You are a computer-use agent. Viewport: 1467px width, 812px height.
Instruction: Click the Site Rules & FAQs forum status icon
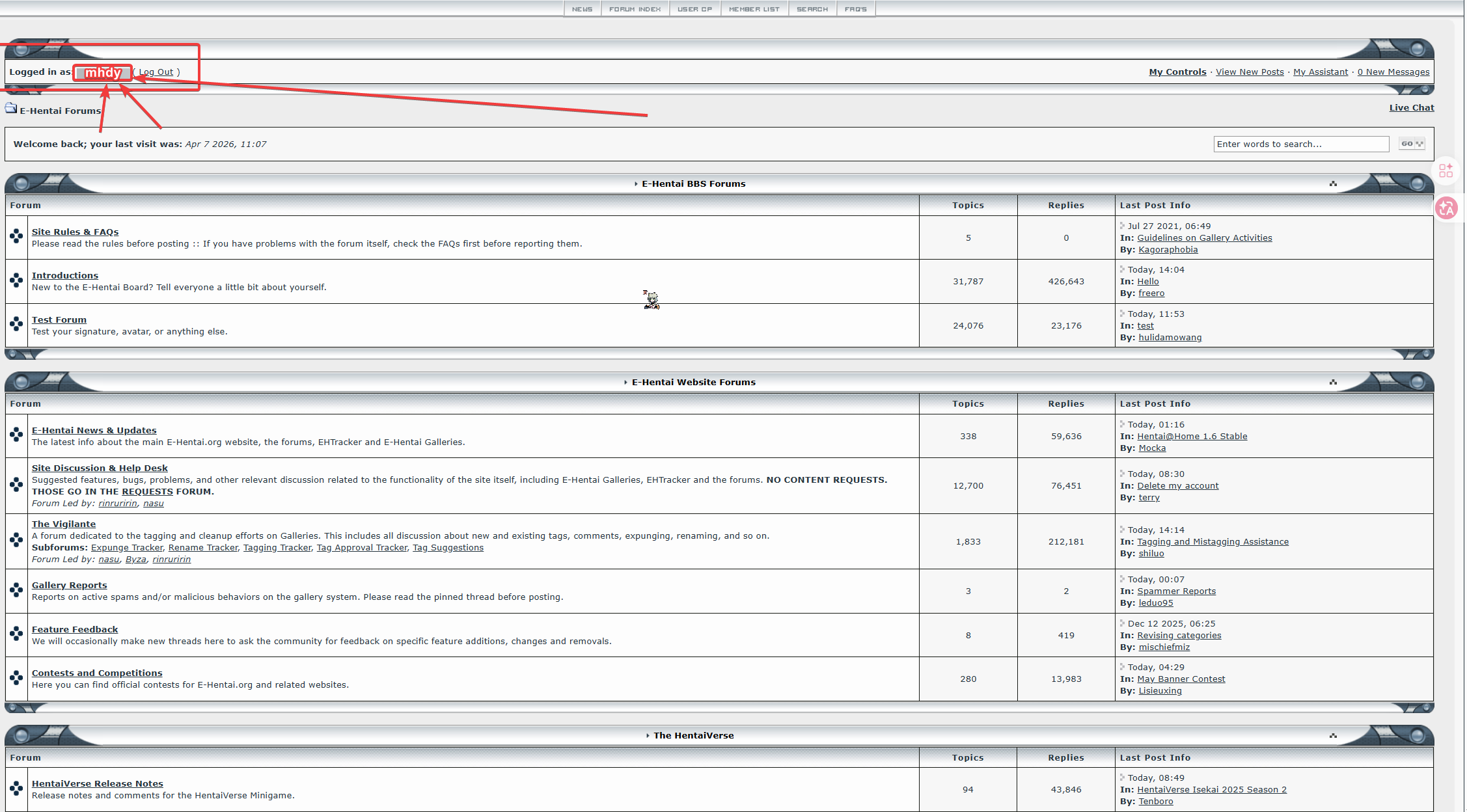(16, 237)
